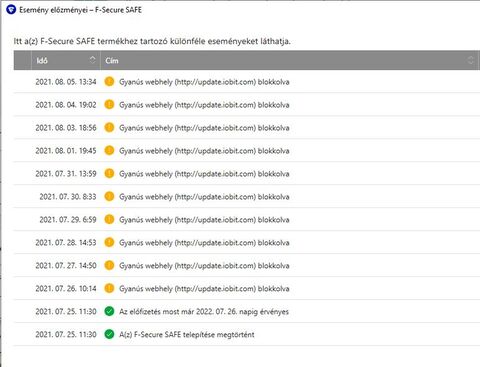Viewport: 480px width, 367px height.
Task: Click warning icon for 2021. 07. 26. 10:14 event
Action: pyautogui.click(x=109, y=288)
